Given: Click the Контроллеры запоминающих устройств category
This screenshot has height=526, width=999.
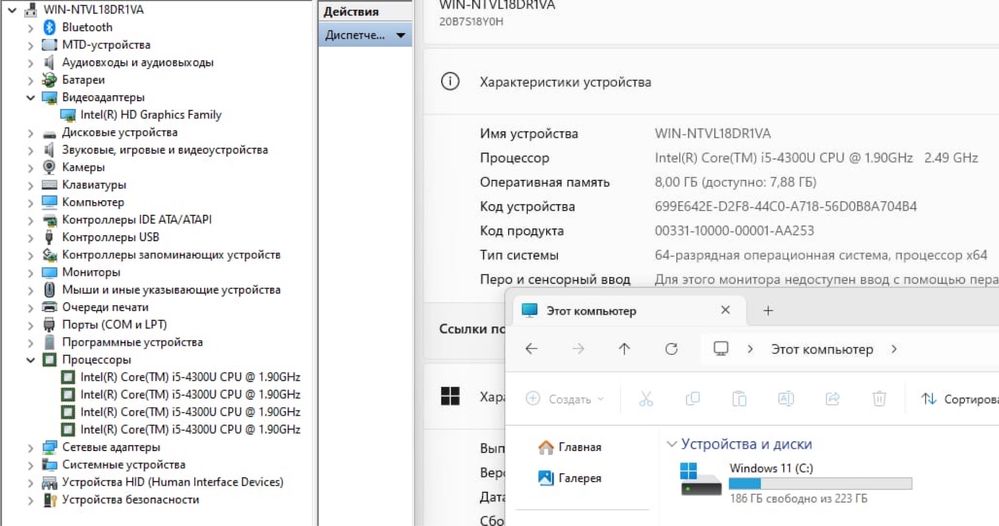Looking at the screenshot, I should coord(171,255).
